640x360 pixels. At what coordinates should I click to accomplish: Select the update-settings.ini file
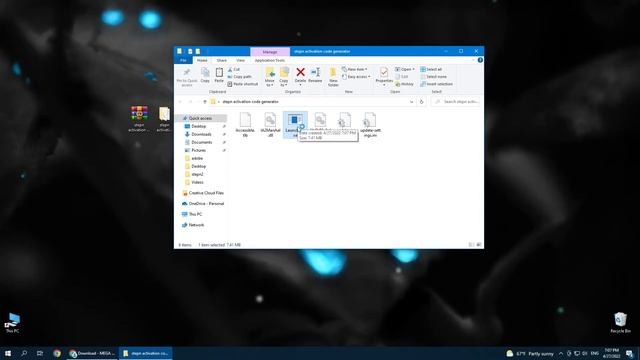(x=370, y=124)
